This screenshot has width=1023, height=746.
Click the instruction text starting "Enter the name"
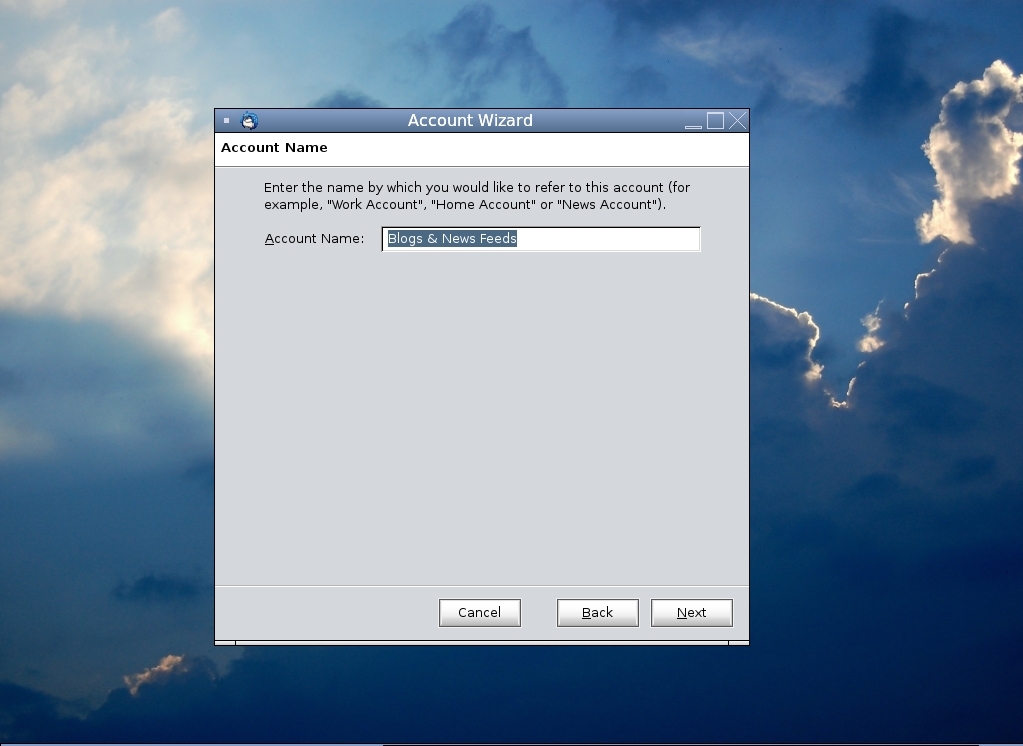(x=477, y=196)
